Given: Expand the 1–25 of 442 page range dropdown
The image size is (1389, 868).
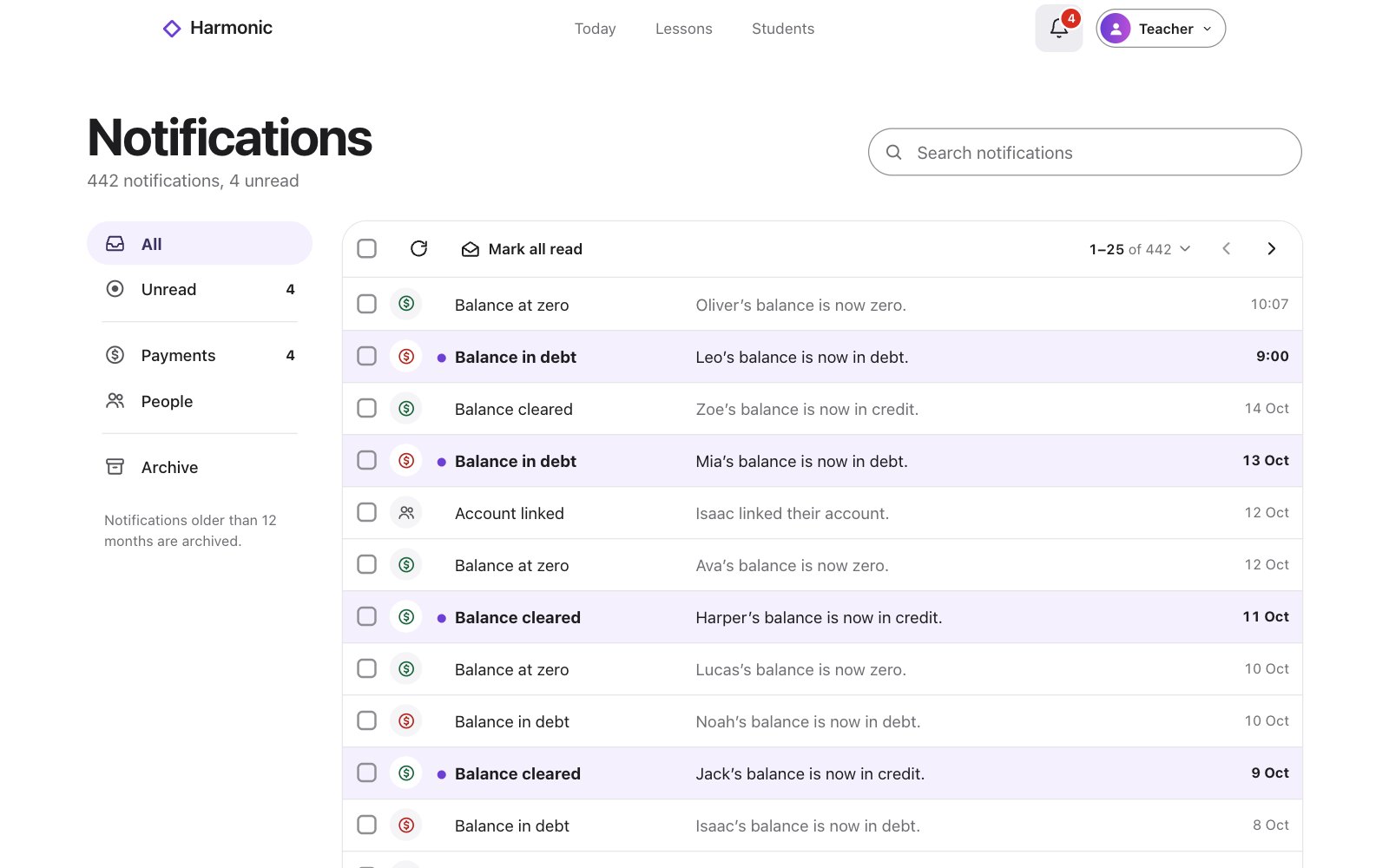Looking at the screenshot, I should click(1140, 249).
